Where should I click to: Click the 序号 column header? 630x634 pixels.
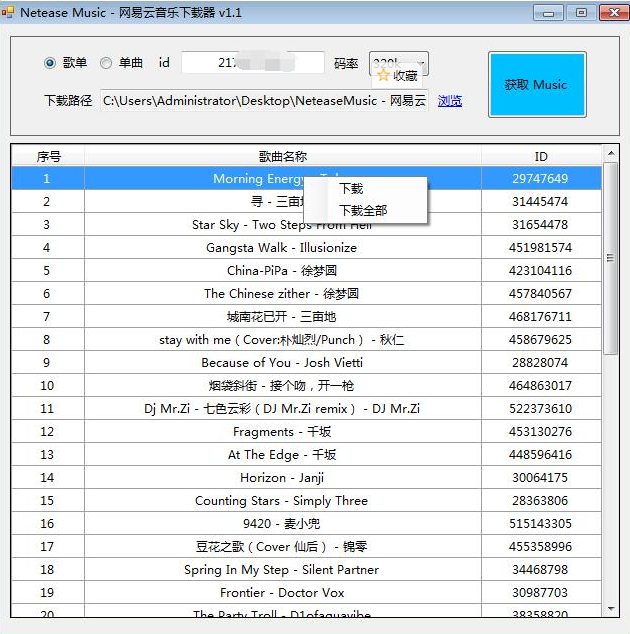(x=48, y=156)
